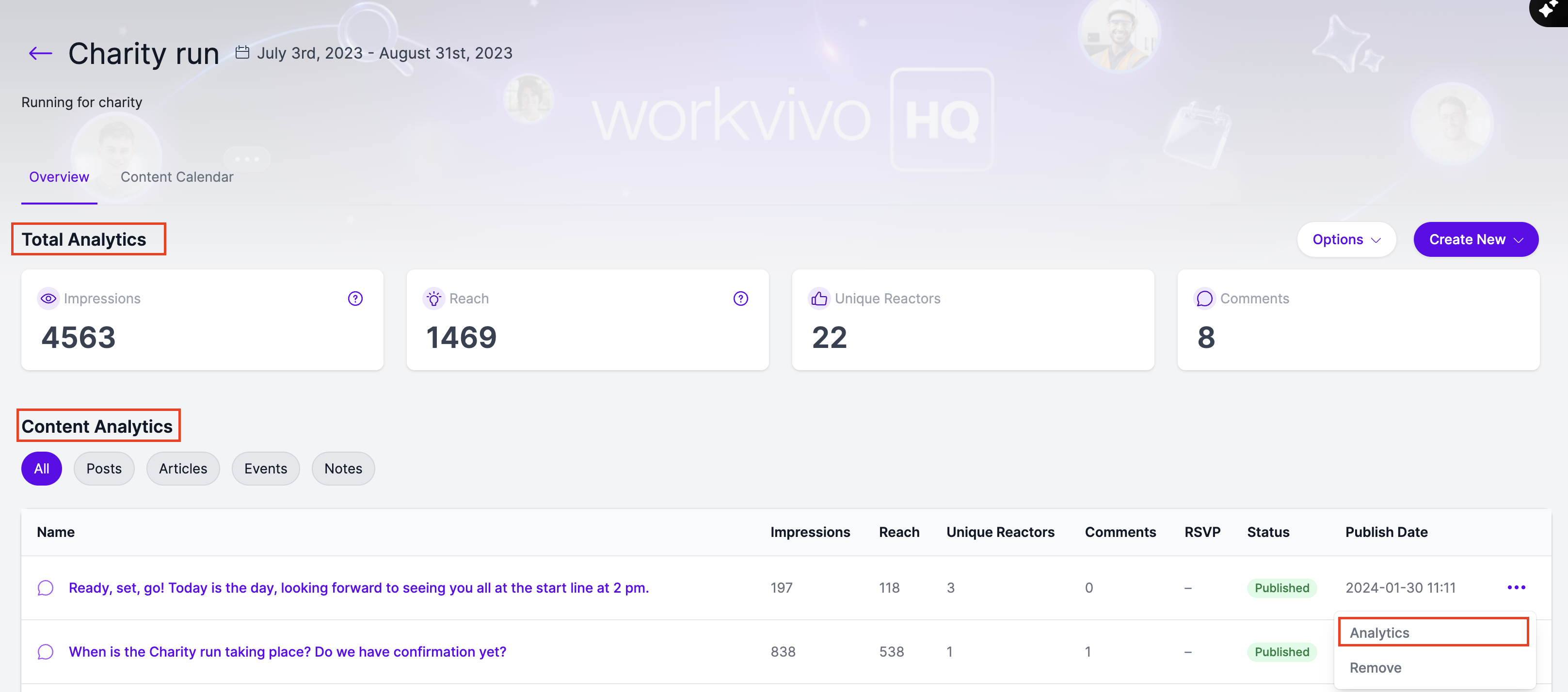Click the Published badge on the first row
Viewport: 1568px width, 692px height.
(1281, 588)
